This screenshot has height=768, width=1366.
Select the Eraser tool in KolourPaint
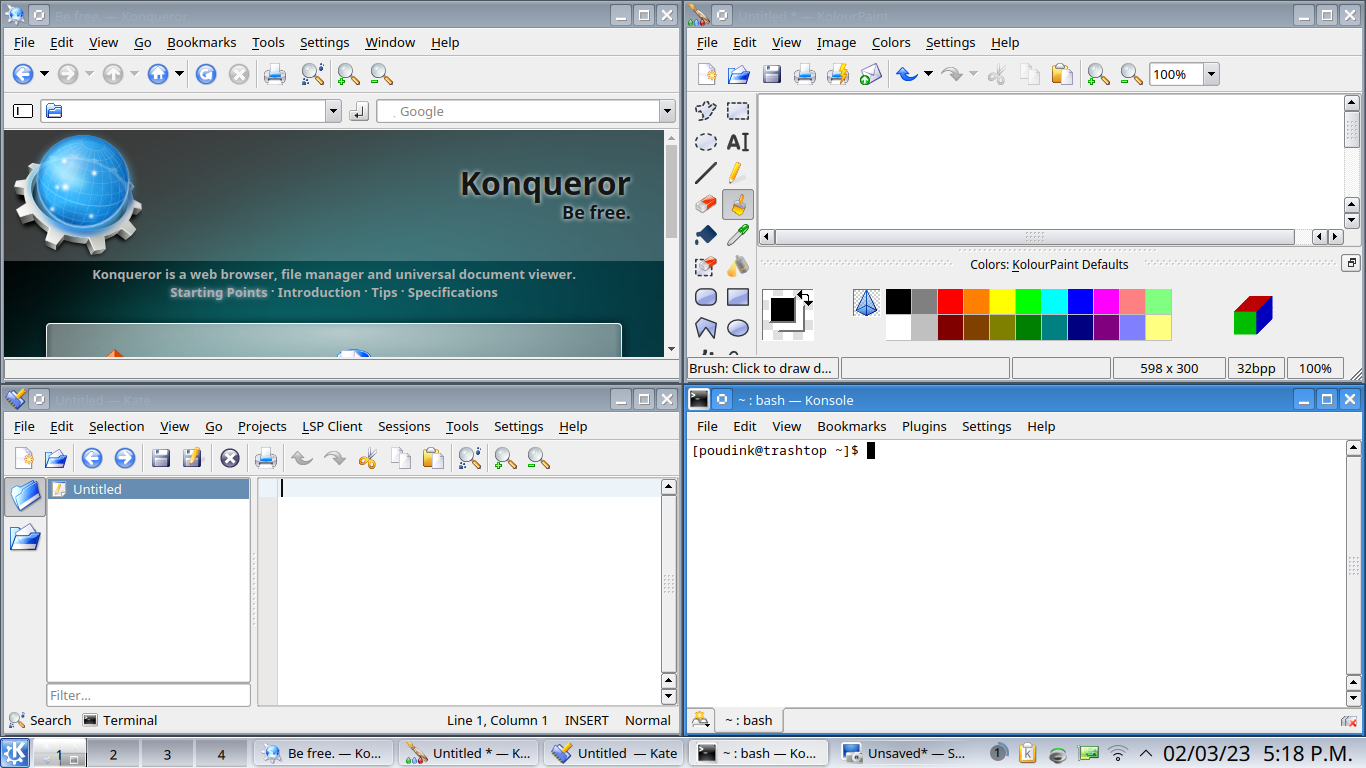[x=706, y=205]
